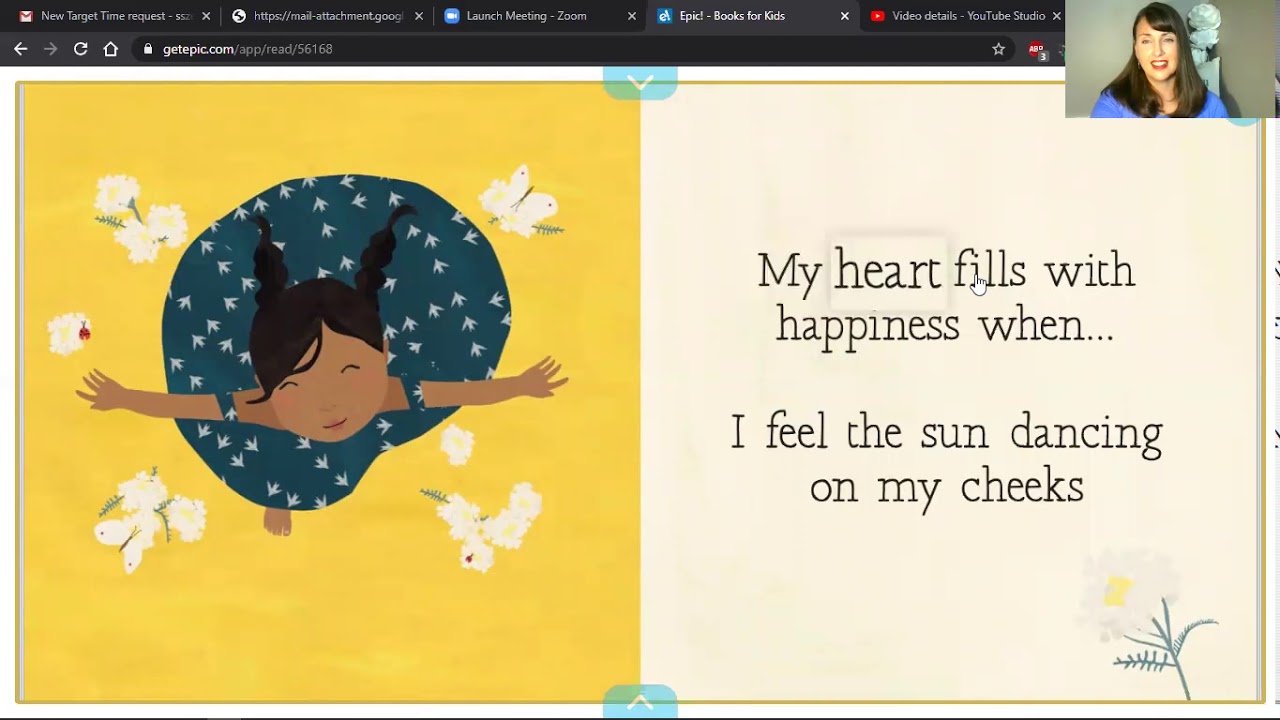Click the word "happiness" in the text
Image resolution: width=1280 pixels, height=720 pixels.
868,327
